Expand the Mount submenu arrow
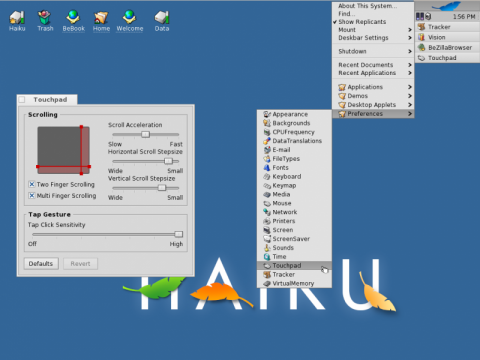 [x=410, y=30]
